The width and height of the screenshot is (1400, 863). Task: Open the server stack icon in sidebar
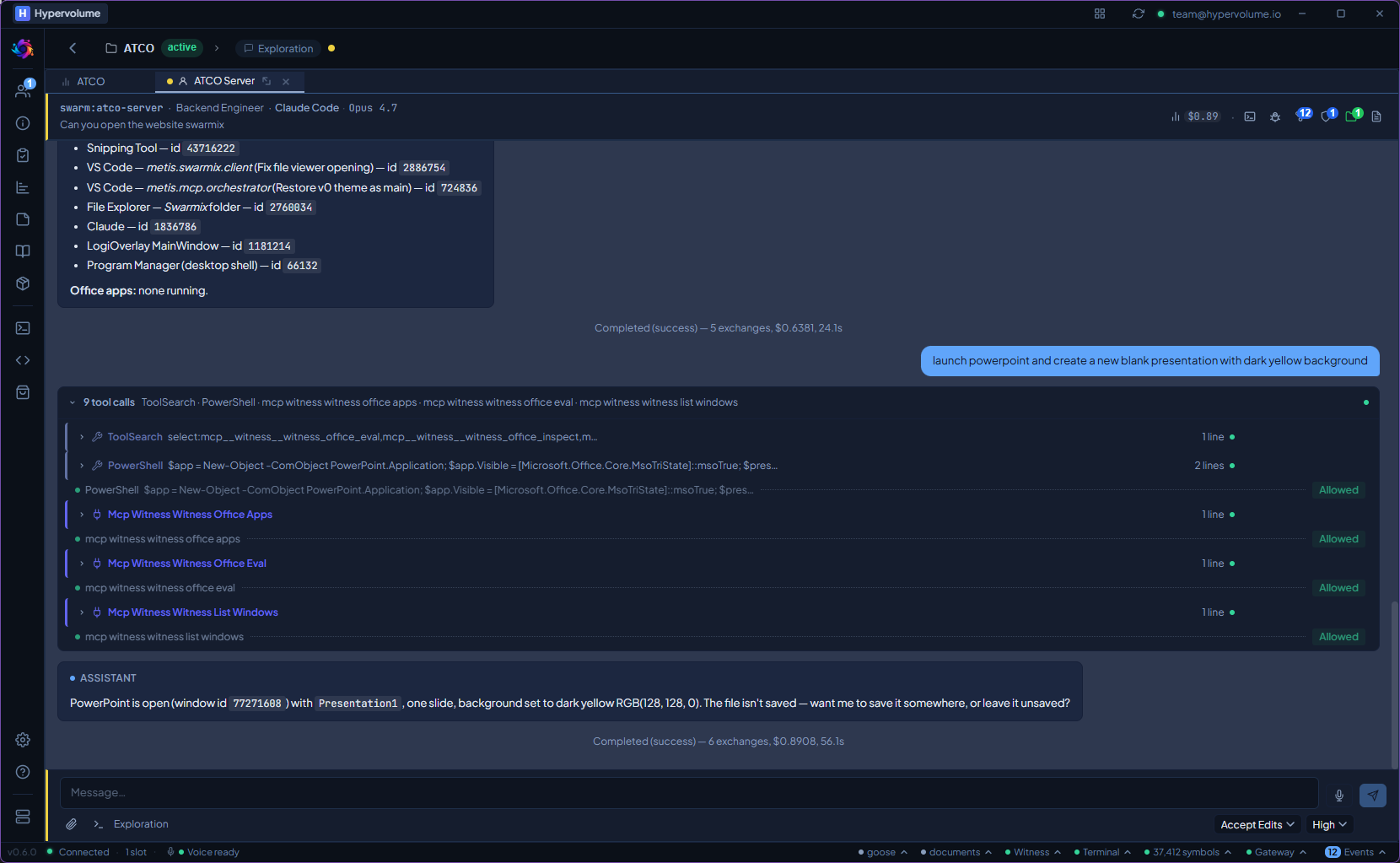point(23,817)
